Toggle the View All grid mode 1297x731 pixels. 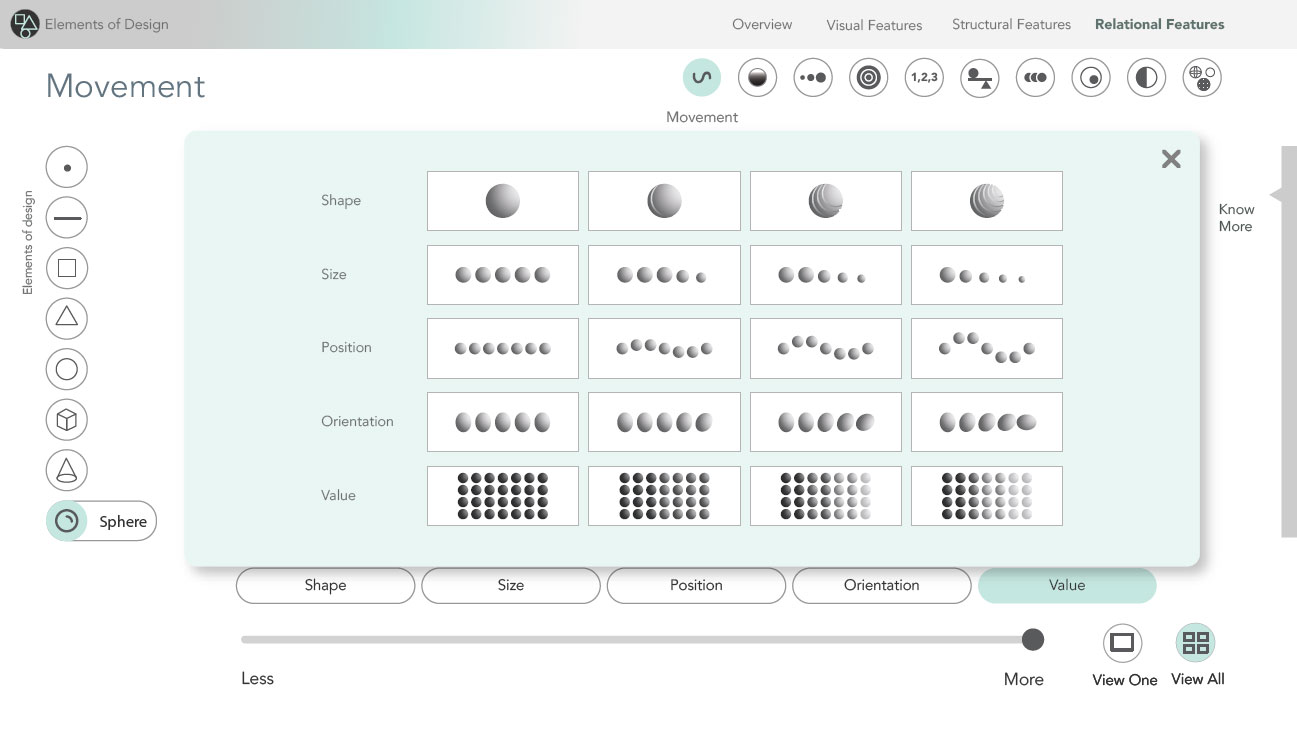[1195, 642]
